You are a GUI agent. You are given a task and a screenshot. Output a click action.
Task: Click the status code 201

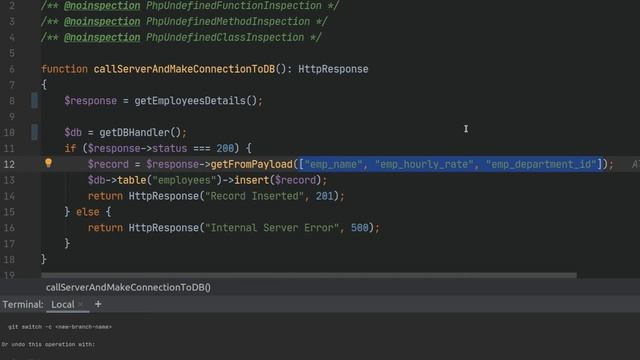(324, 196)
